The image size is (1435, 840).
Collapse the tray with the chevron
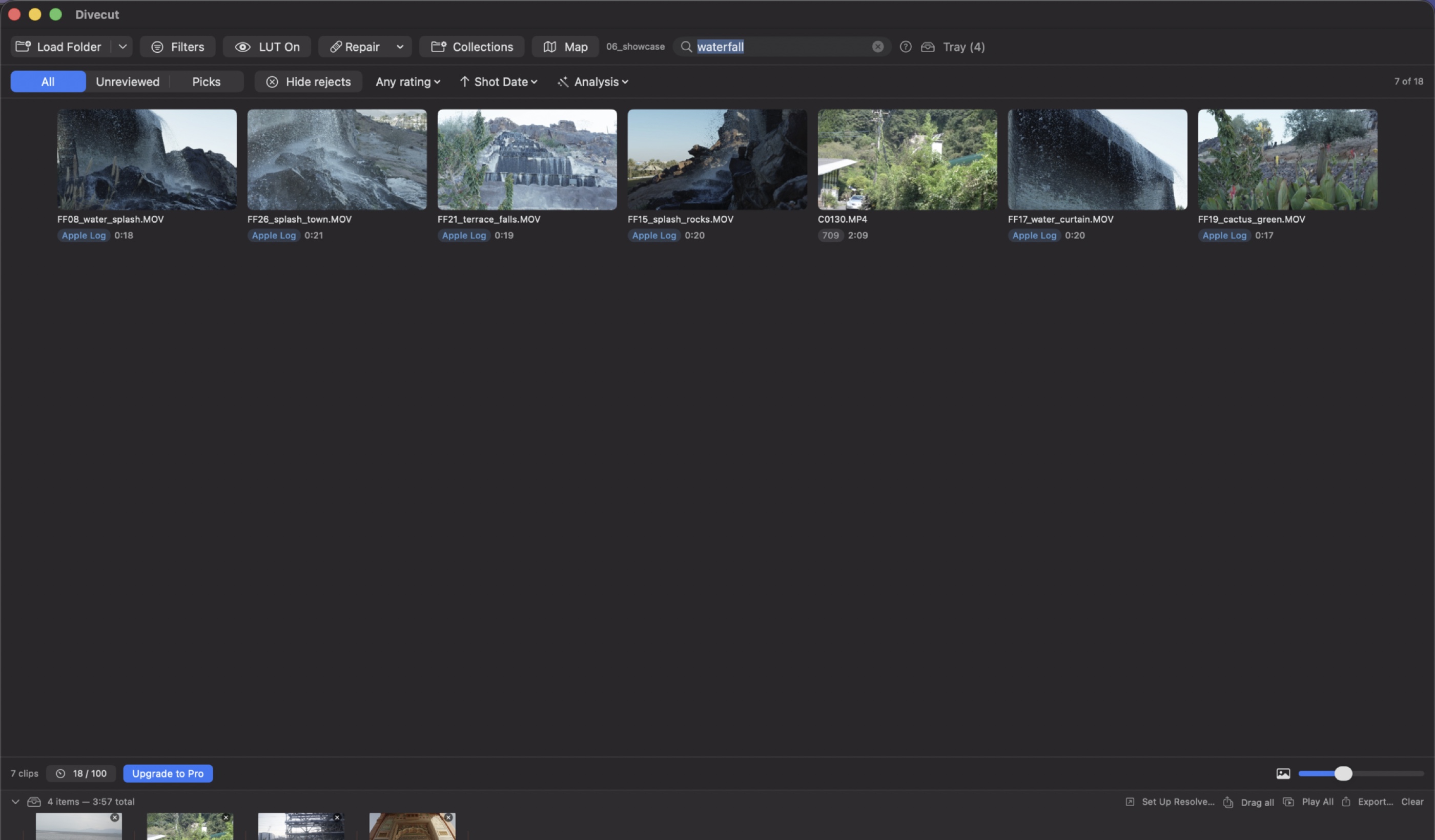(15, 801)
